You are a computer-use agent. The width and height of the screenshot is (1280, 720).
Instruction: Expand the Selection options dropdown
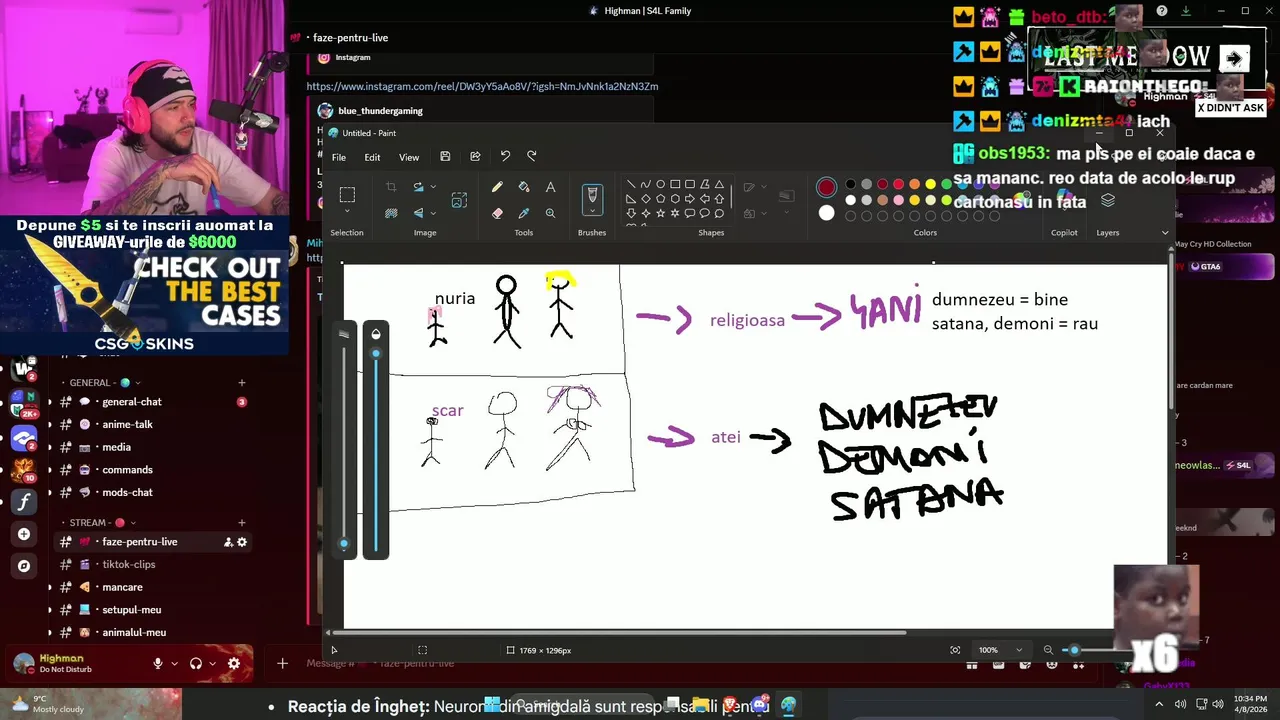(x=347, y=211)
